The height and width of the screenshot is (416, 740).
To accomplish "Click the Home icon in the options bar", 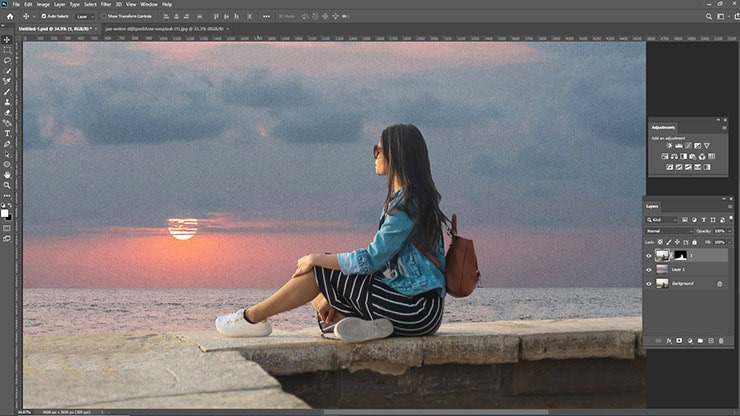I will click(x=10, y=16).
